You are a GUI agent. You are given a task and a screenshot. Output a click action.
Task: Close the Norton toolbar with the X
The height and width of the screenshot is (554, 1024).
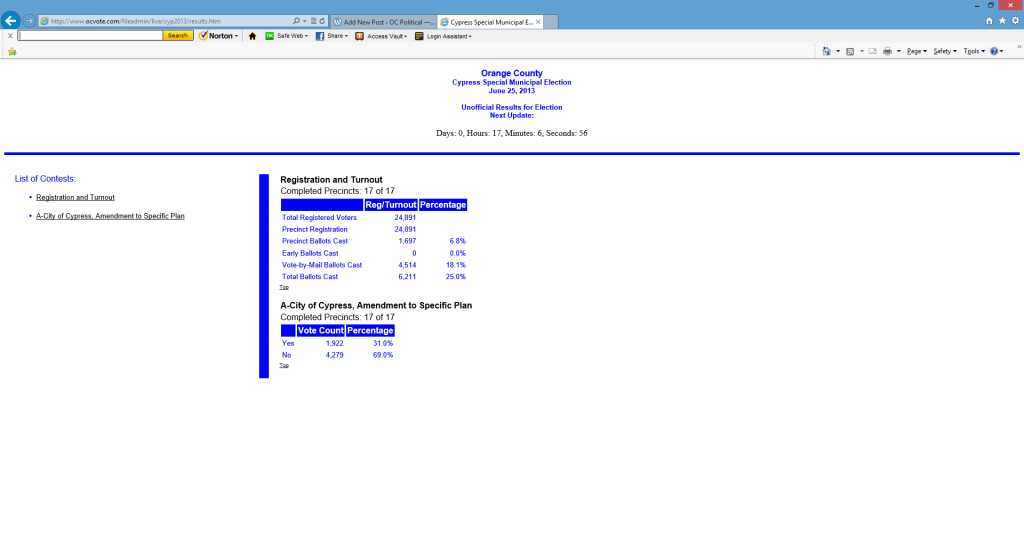[10, 36]
